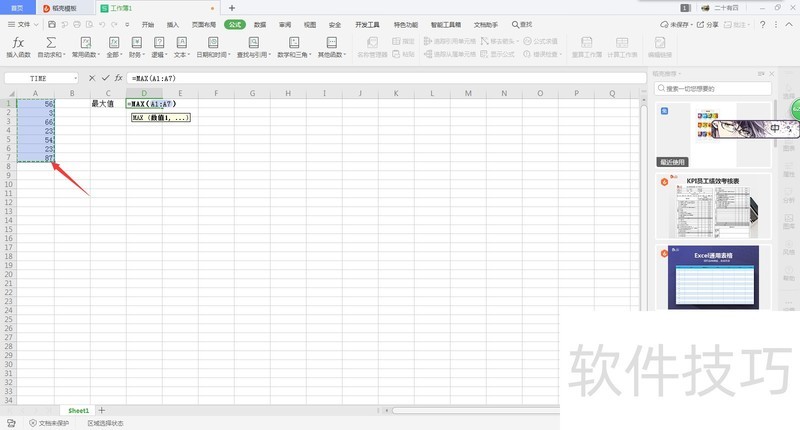Image resolution: width=800 pixels, height=430 pixels.
Task: Click the horizontal scrollbar of the sheet
Action: tap(474, 410)
